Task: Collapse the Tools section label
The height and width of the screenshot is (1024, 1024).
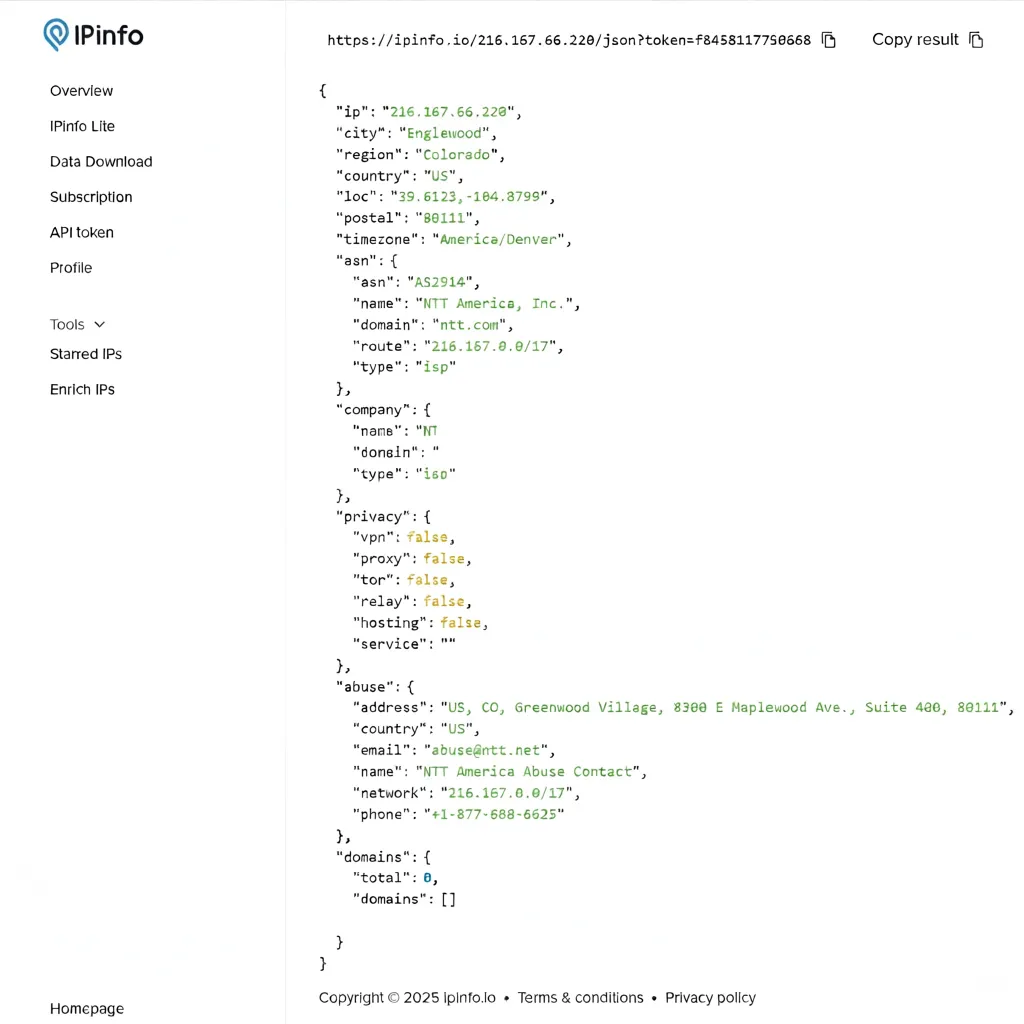Action: pyautogui.click(x=67, y=325)
